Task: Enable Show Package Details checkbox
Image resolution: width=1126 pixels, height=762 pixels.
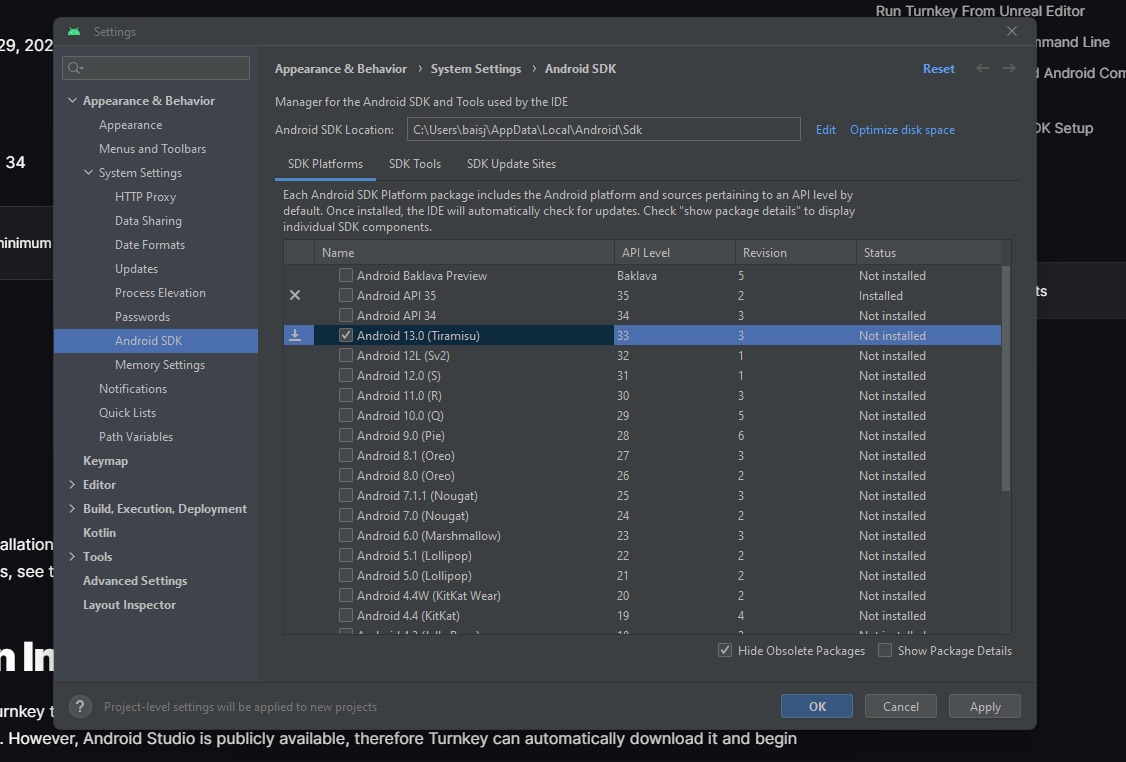Action: click(x=885, y=651)
